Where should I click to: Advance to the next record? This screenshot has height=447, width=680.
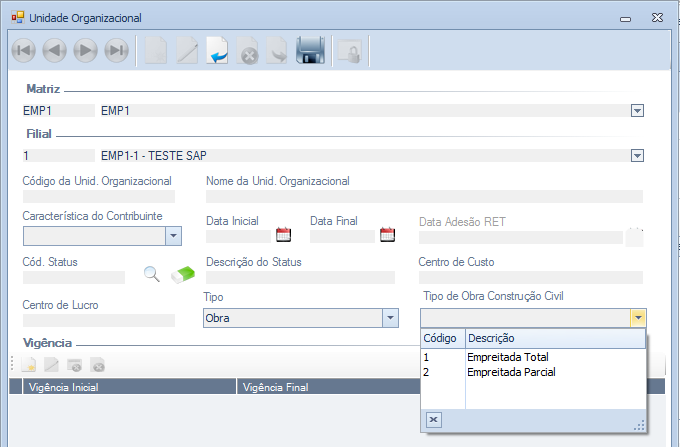(x=86, y=51)
